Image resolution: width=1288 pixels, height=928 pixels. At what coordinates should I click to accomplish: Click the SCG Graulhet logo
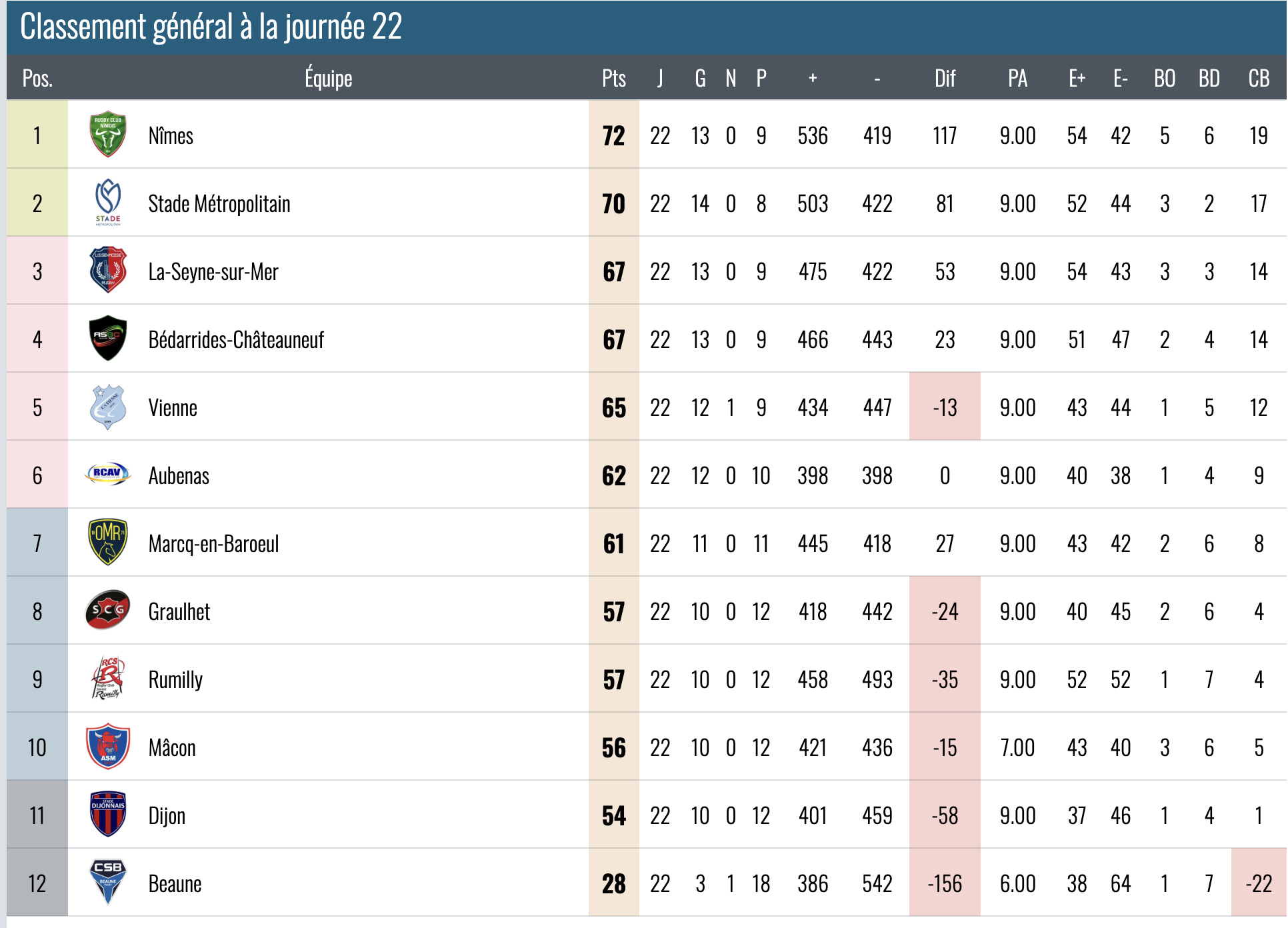(107, 610)
